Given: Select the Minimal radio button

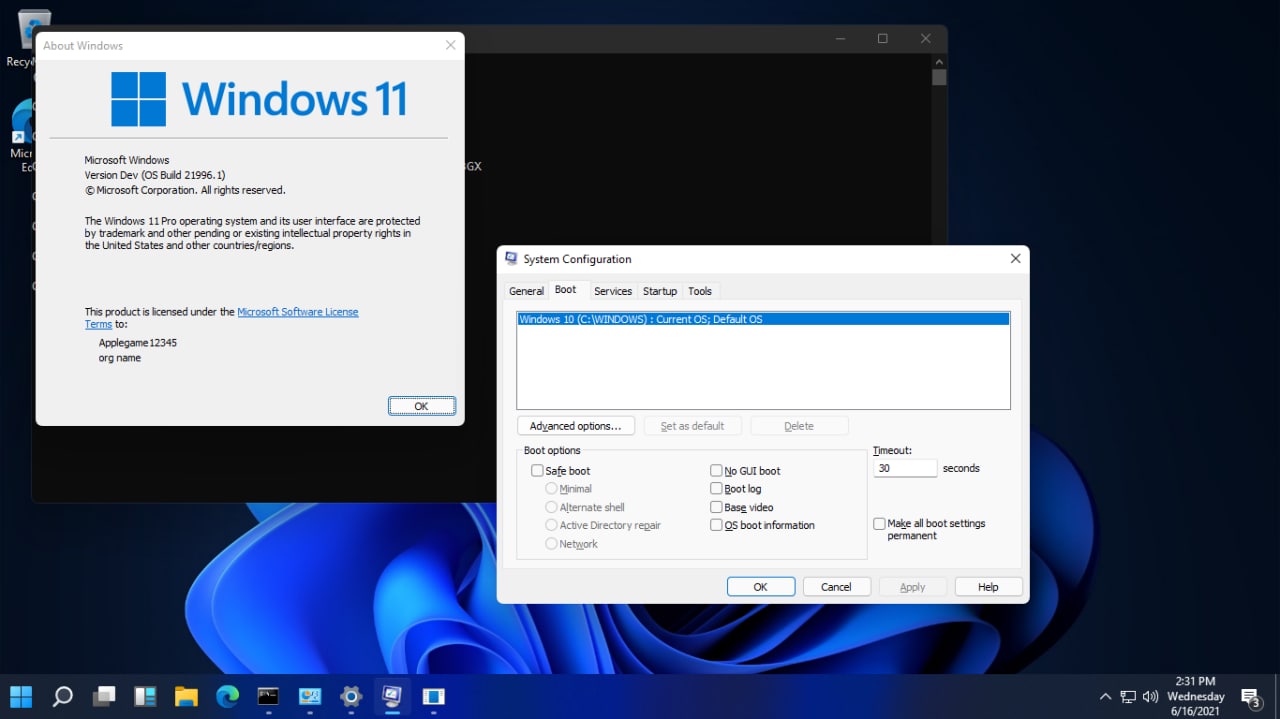Looking at the screenshot, I should click(551, 488).
